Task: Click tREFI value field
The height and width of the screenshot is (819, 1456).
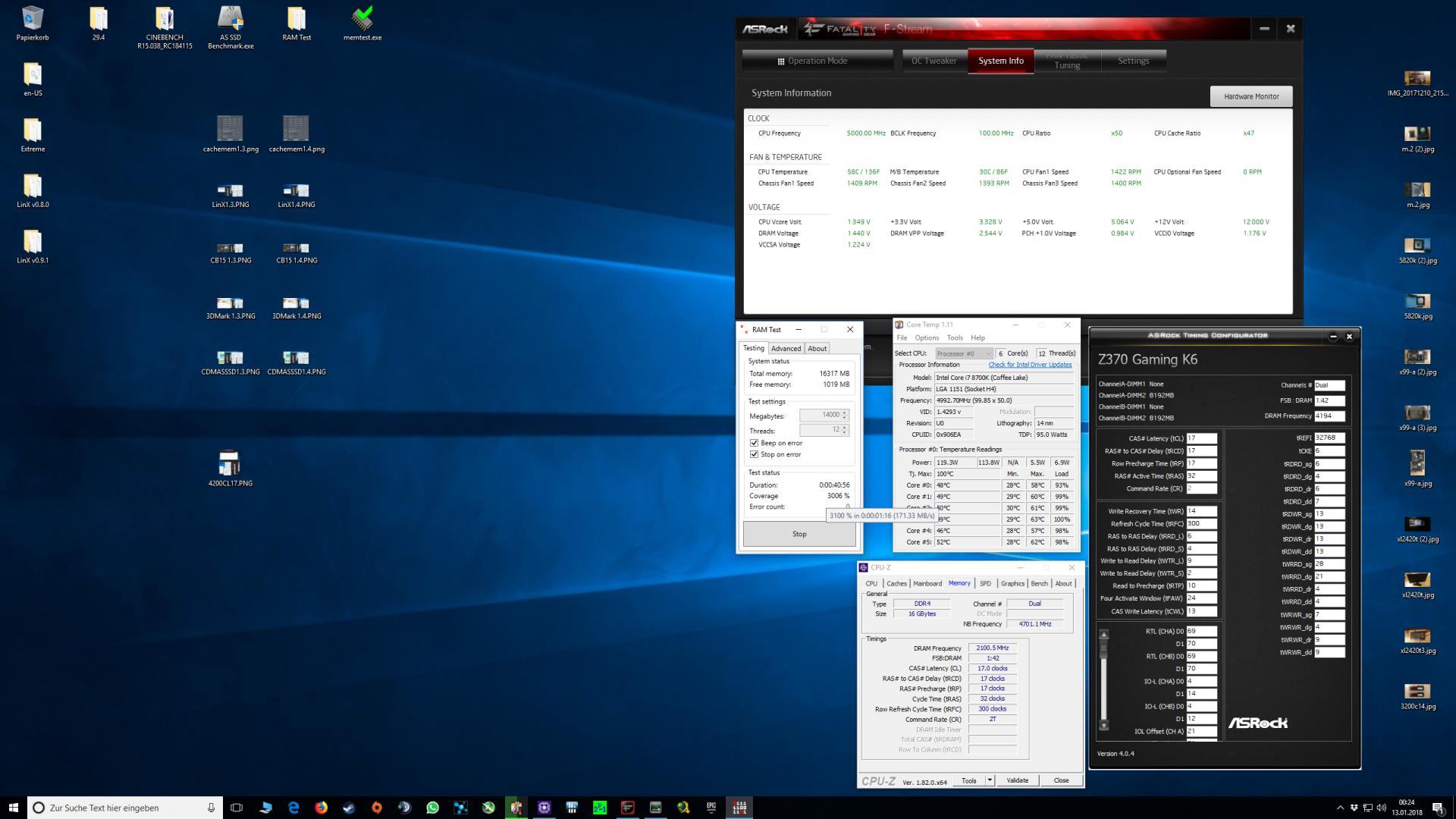Action: pyautogui.click(x=1329, y=438)
